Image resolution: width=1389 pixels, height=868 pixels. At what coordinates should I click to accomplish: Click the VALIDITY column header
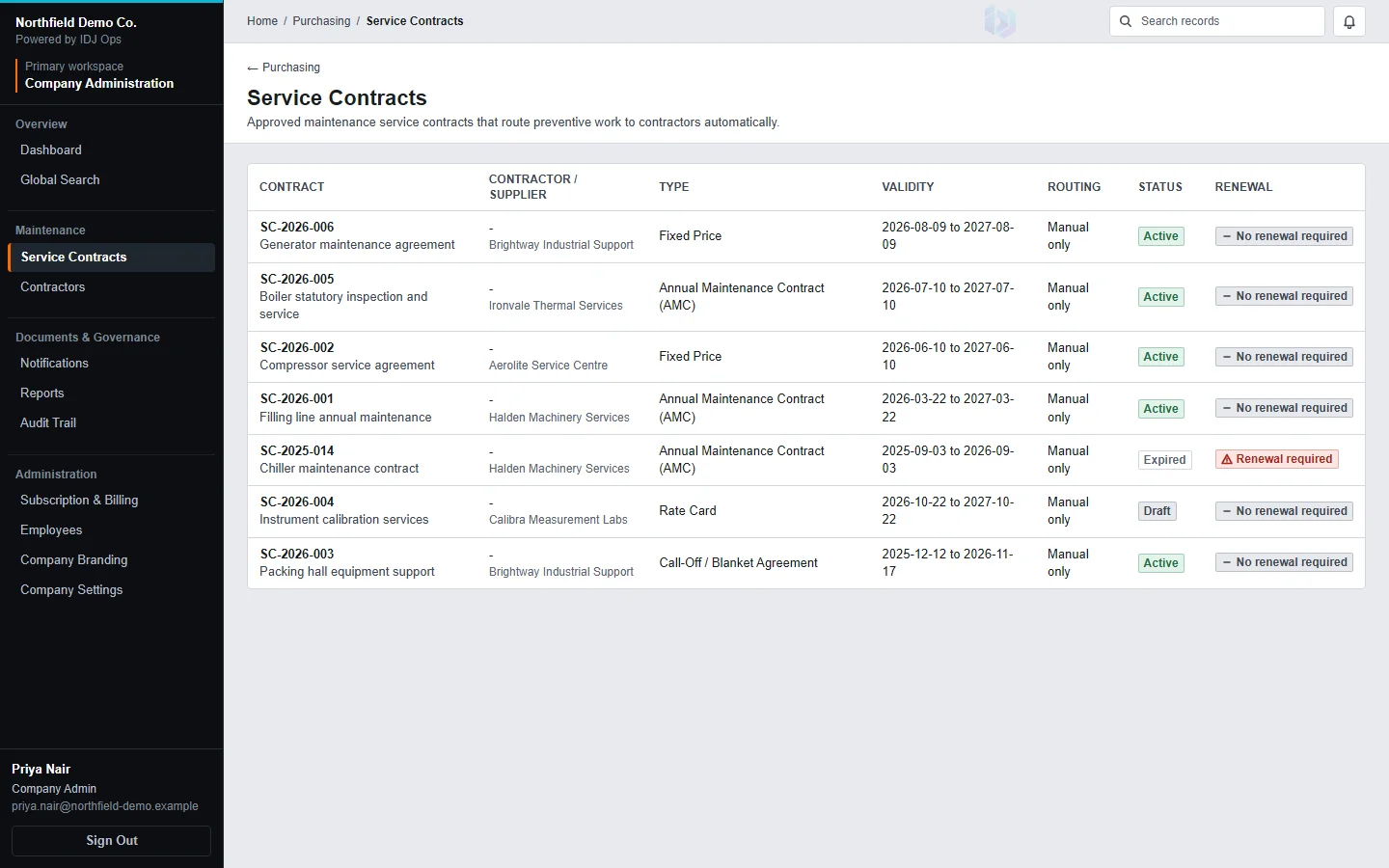pyautogui.click(x=908, y=187)
